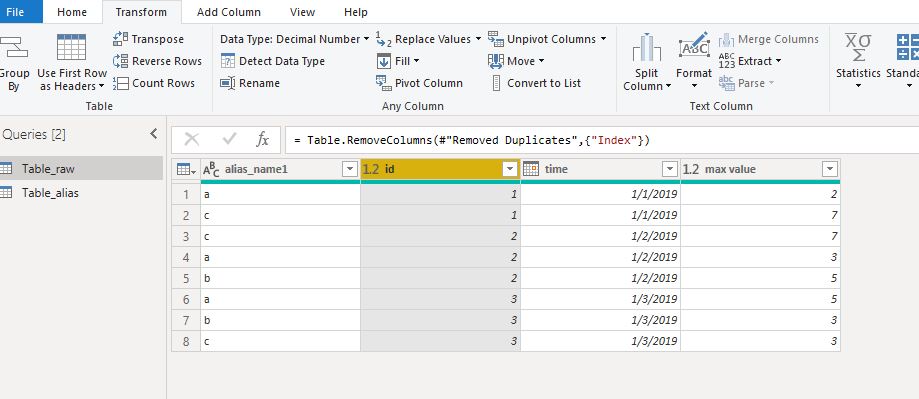Viewport: 919px width, 399px height.
Task: Click the Parse icon
Action: coord(726,83)
